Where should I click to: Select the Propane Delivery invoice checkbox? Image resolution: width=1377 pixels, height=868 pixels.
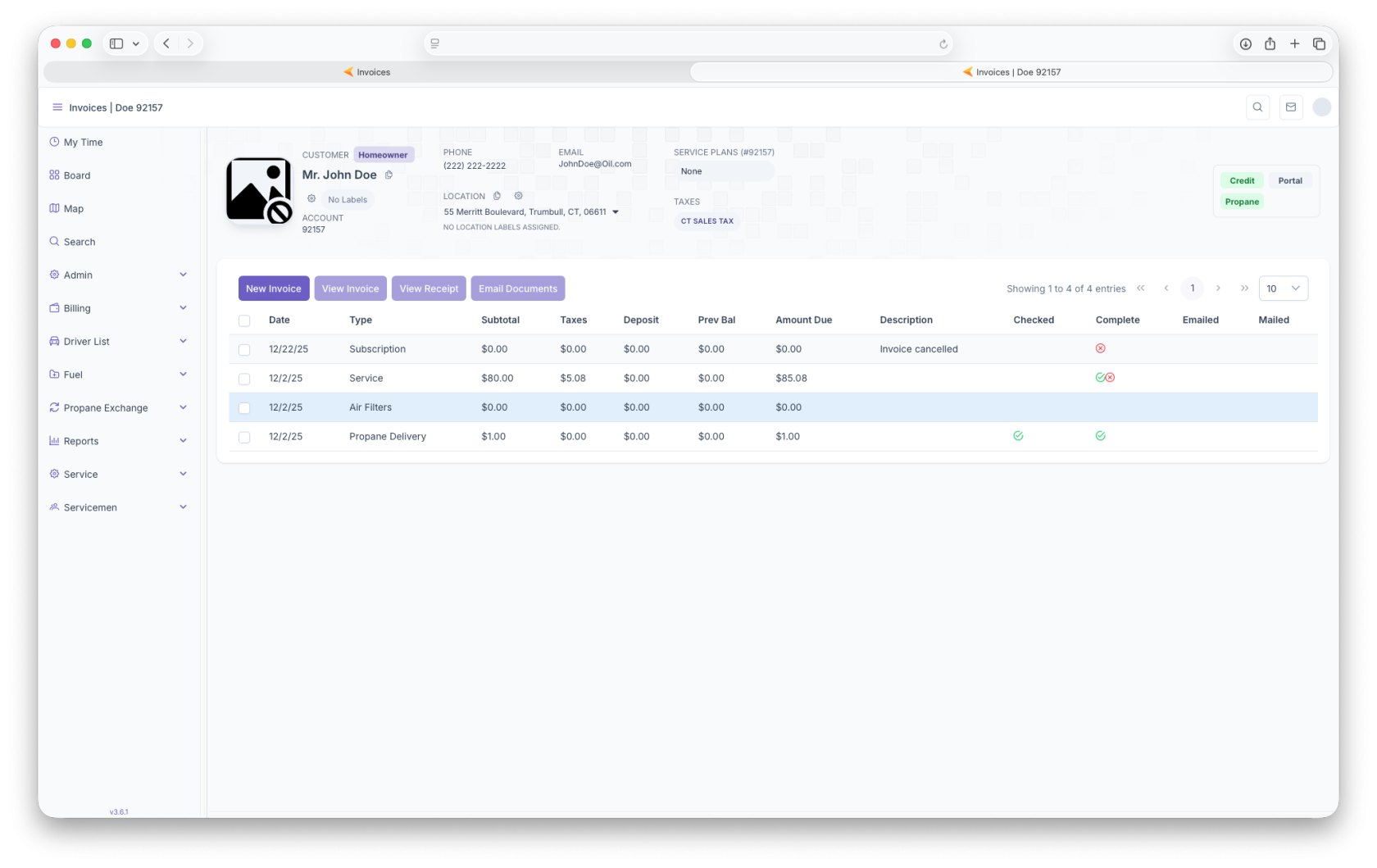coord(244,438)
